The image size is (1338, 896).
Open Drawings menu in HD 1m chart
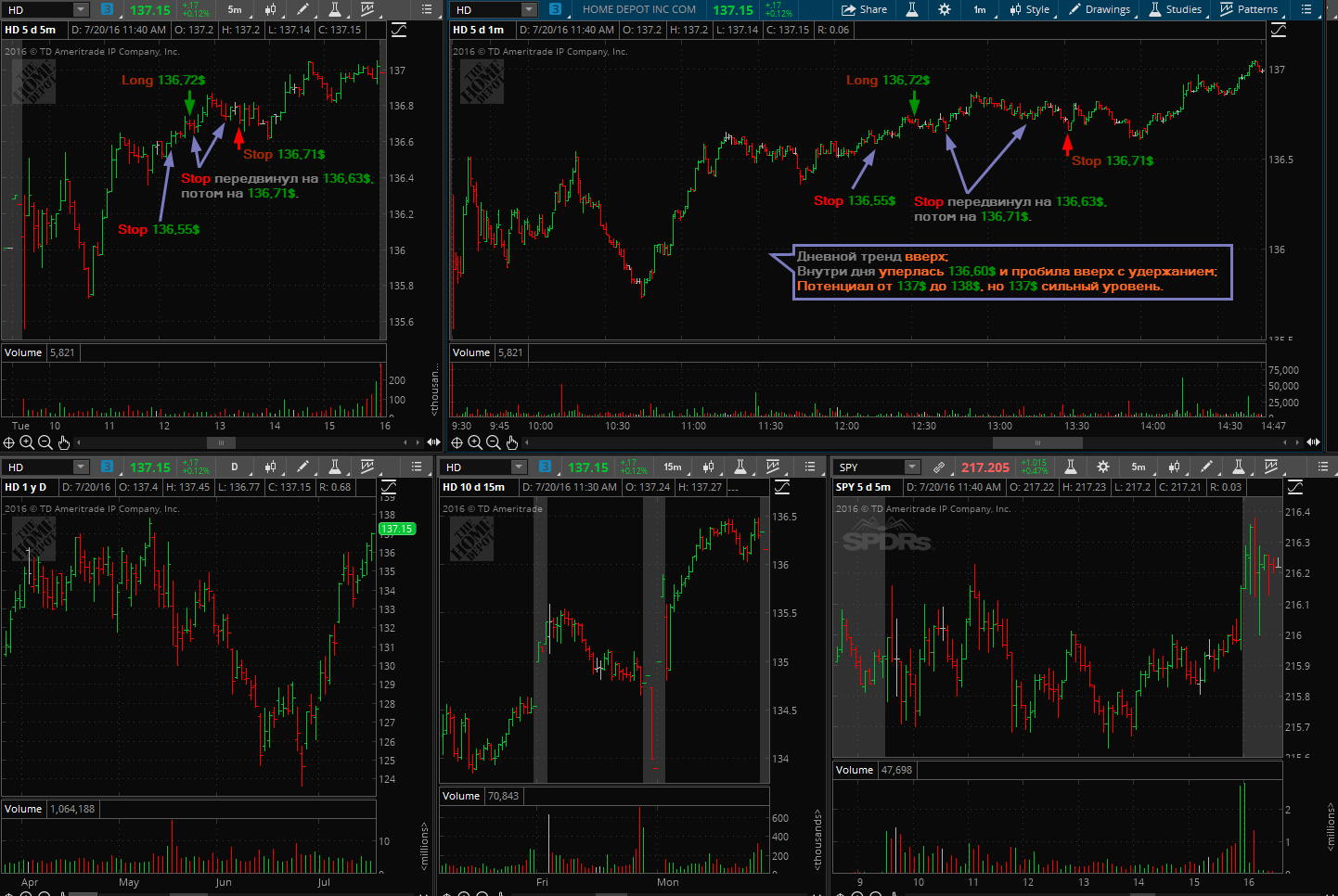[x=1100, y=9]
